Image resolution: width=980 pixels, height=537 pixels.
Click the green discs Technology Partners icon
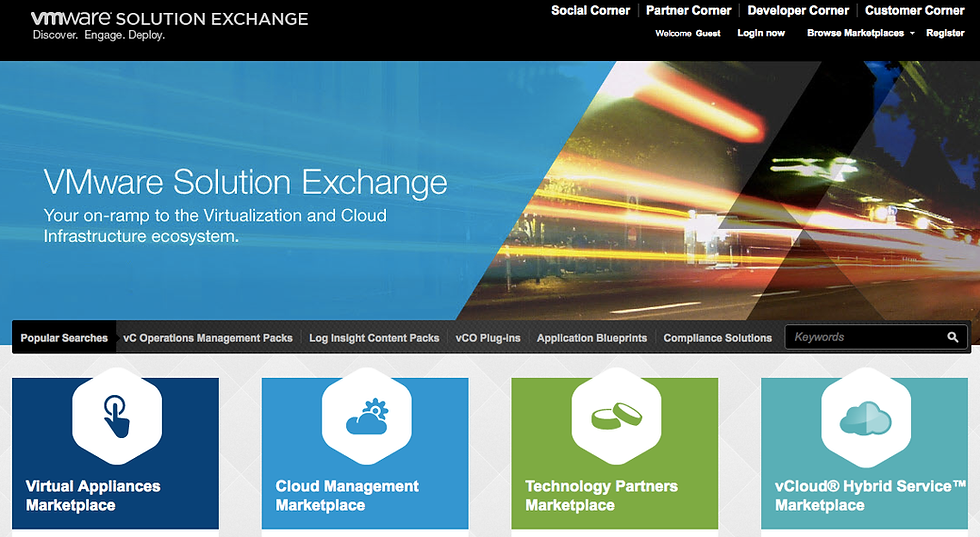[x=617, y=416]
